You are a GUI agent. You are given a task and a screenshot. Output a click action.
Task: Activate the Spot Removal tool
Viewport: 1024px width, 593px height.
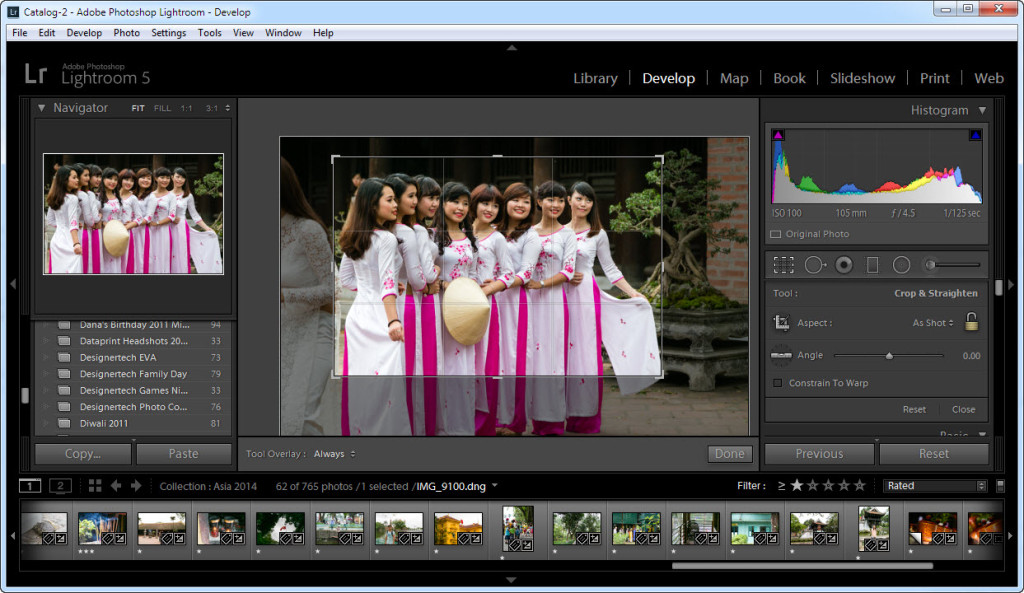(x=814, y=265)
